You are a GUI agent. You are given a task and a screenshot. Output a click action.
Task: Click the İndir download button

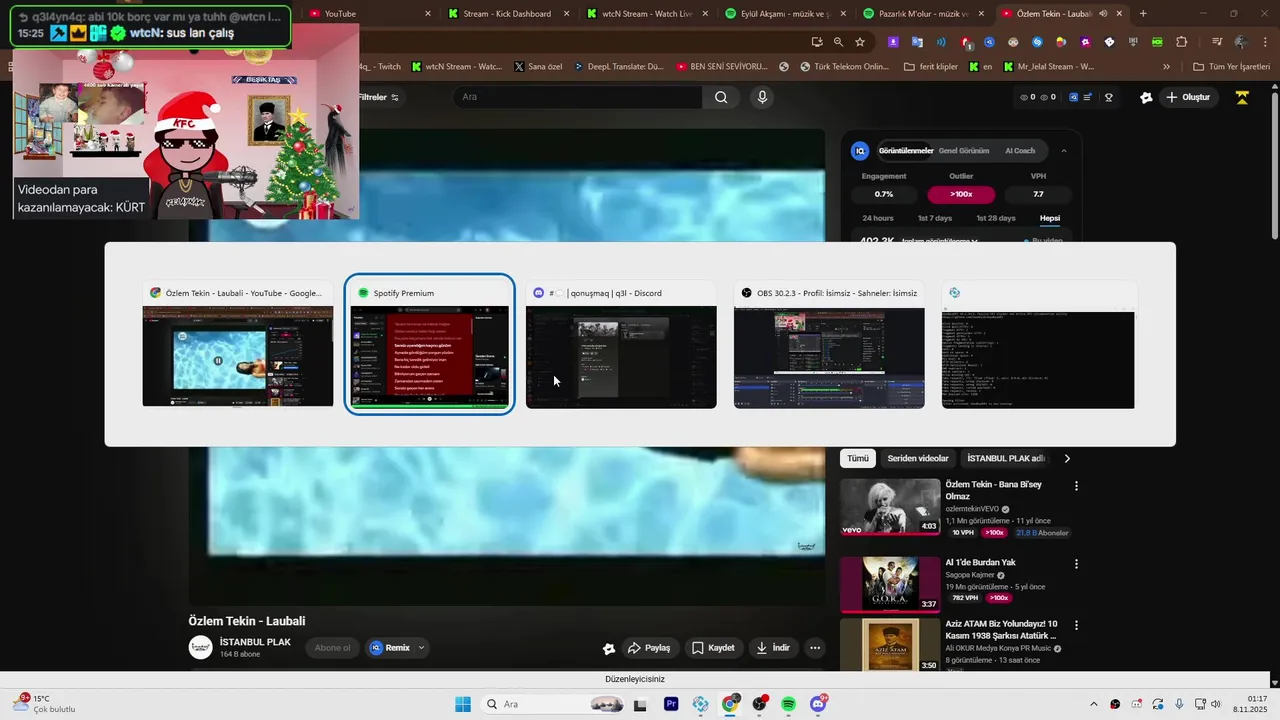tap(772, 648)
